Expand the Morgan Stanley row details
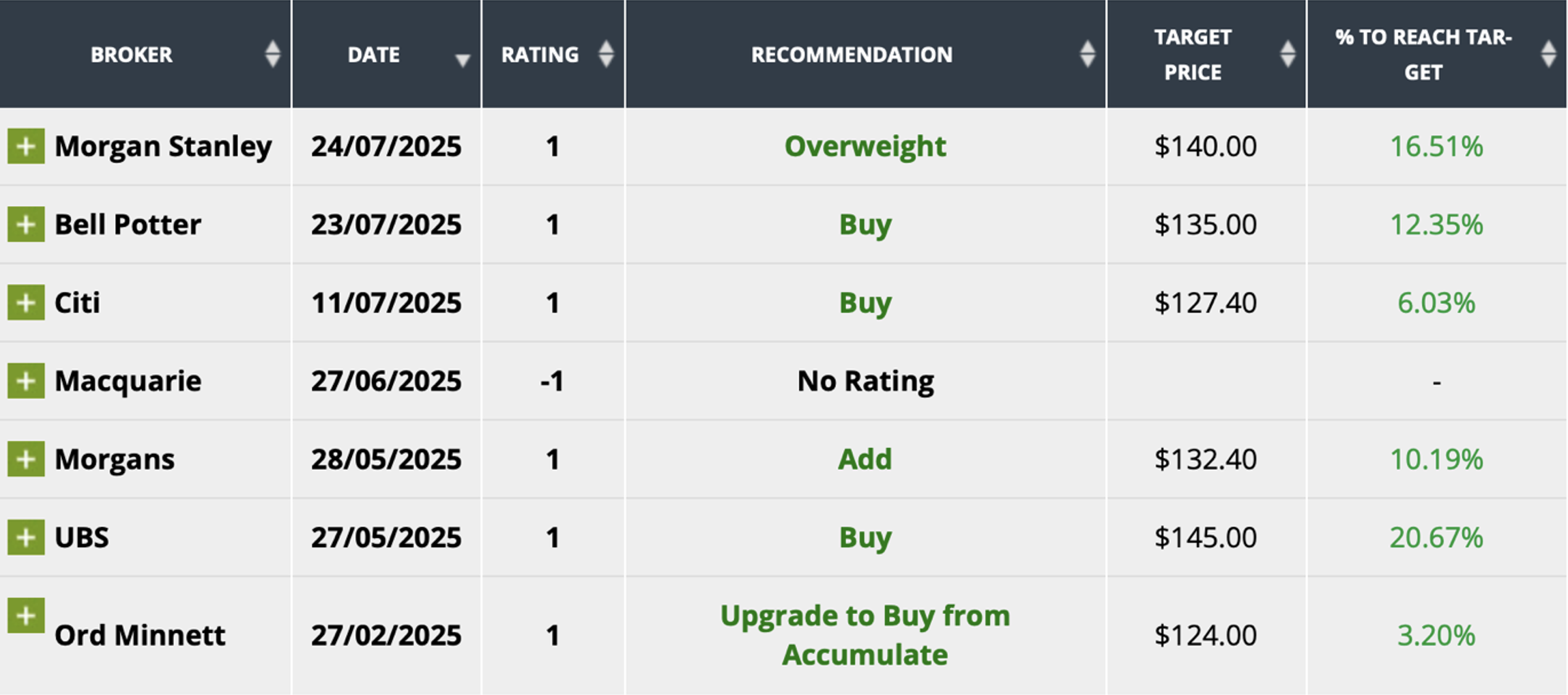This screenshot has height=695, width=1568. tap(26, 146)
